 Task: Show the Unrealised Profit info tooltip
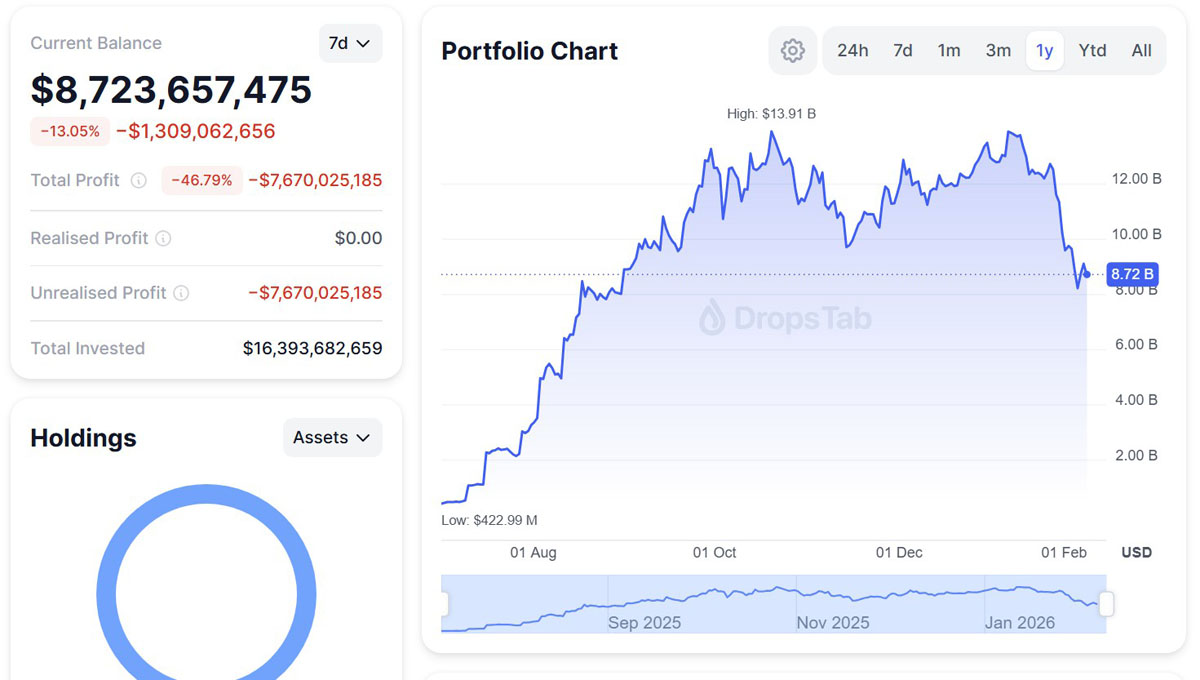pos(182,293)
